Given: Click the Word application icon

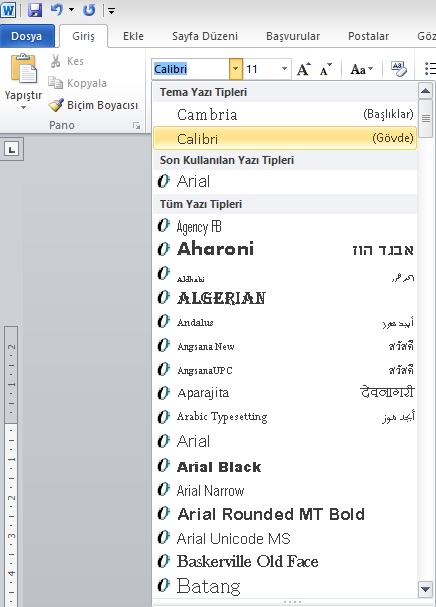Looking at the screenshot, I should click(8, 10).
